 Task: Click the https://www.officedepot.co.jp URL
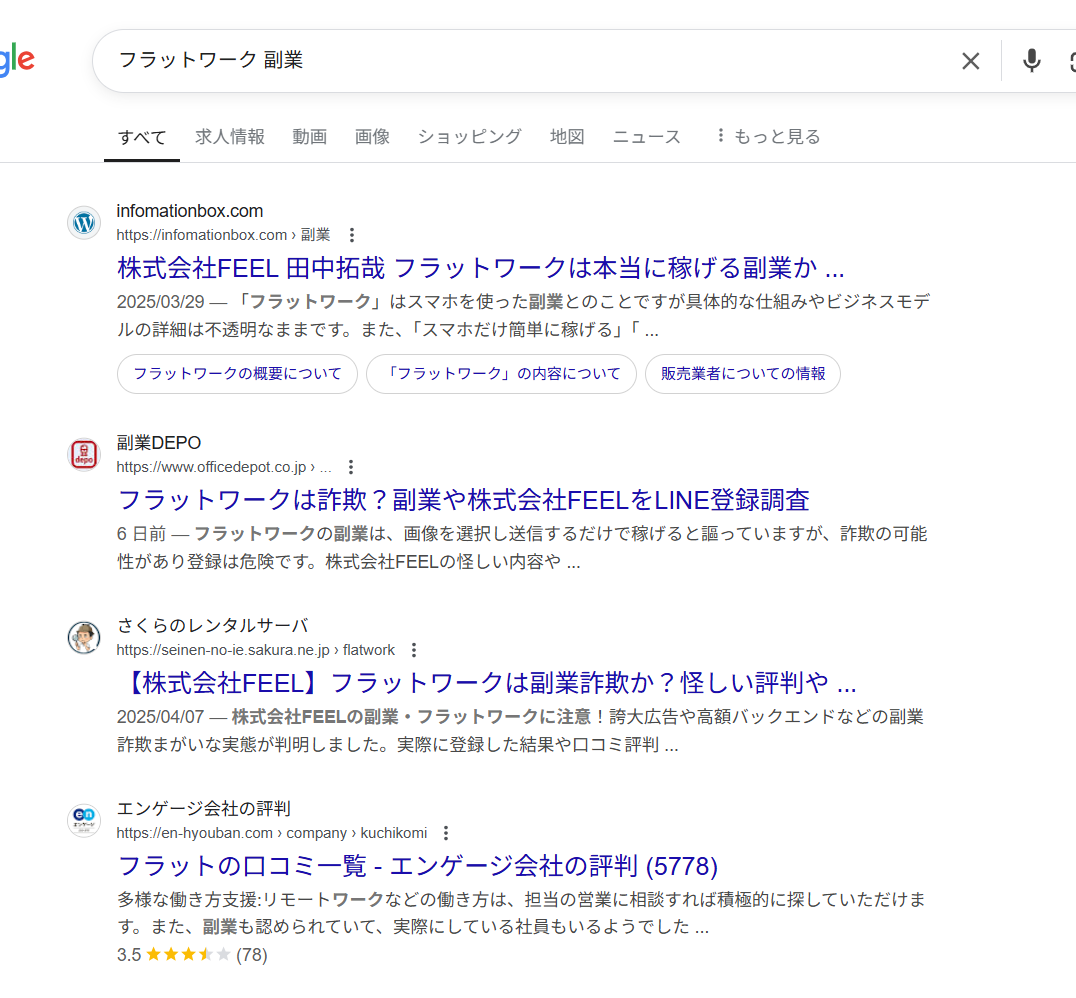[x=224, y=467]
